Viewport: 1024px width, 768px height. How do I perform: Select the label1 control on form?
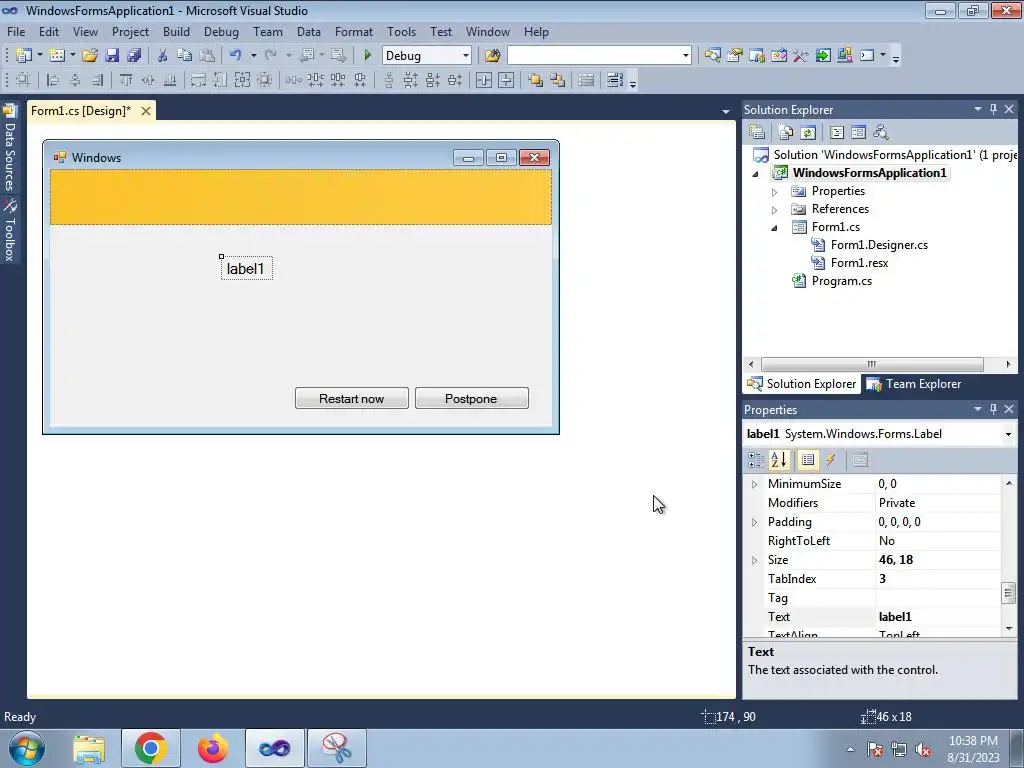[x=246, y=268]
